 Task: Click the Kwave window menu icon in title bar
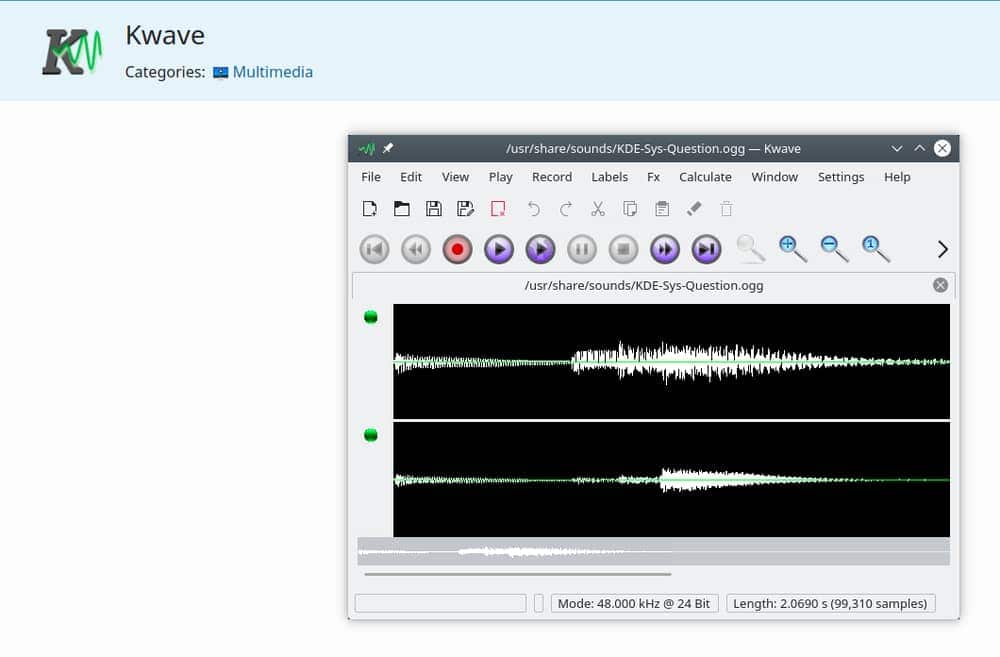(367, 149)
